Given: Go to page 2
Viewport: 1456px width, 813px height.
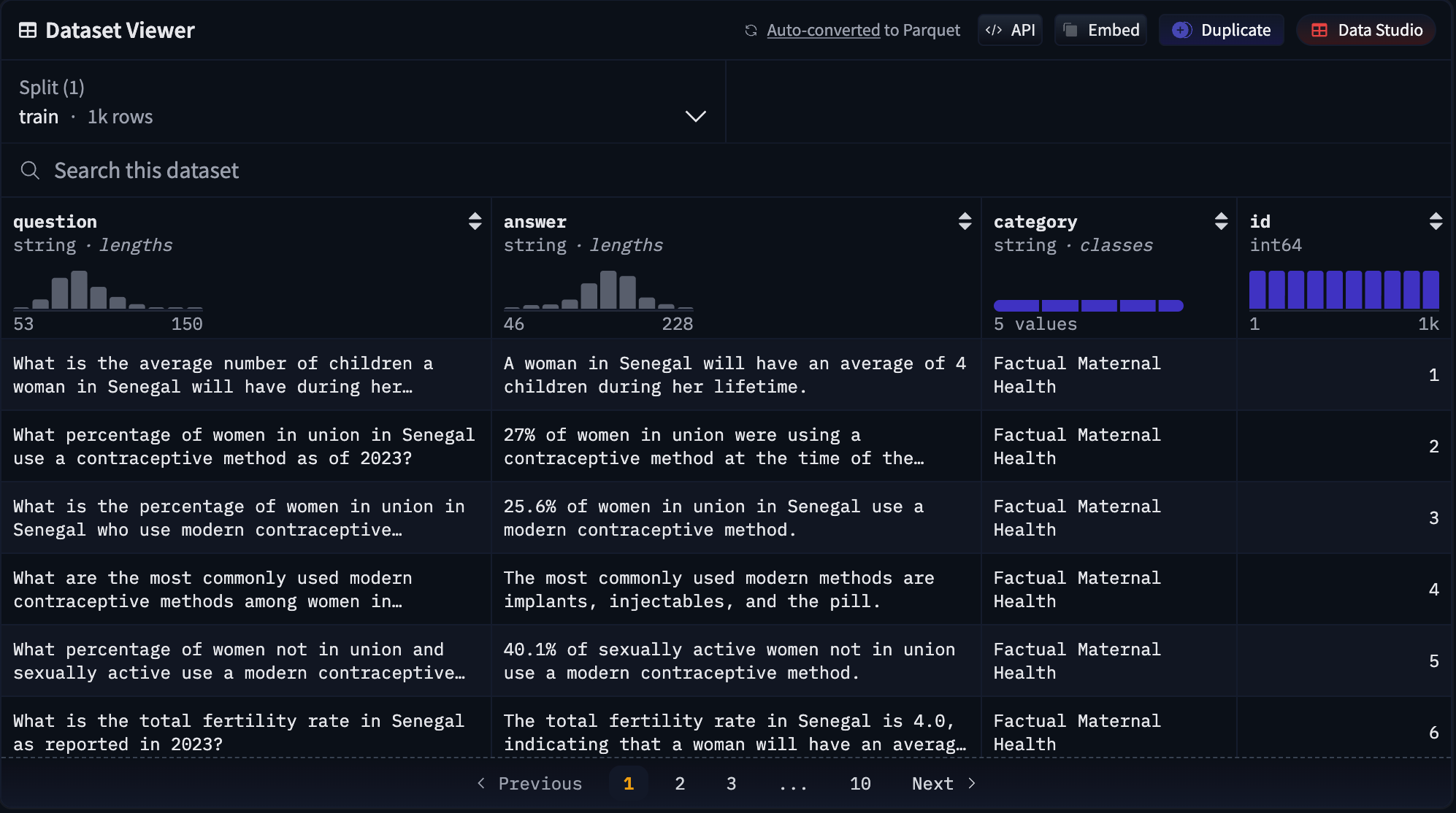Looking at the screenshot, I should coord(680,784).
